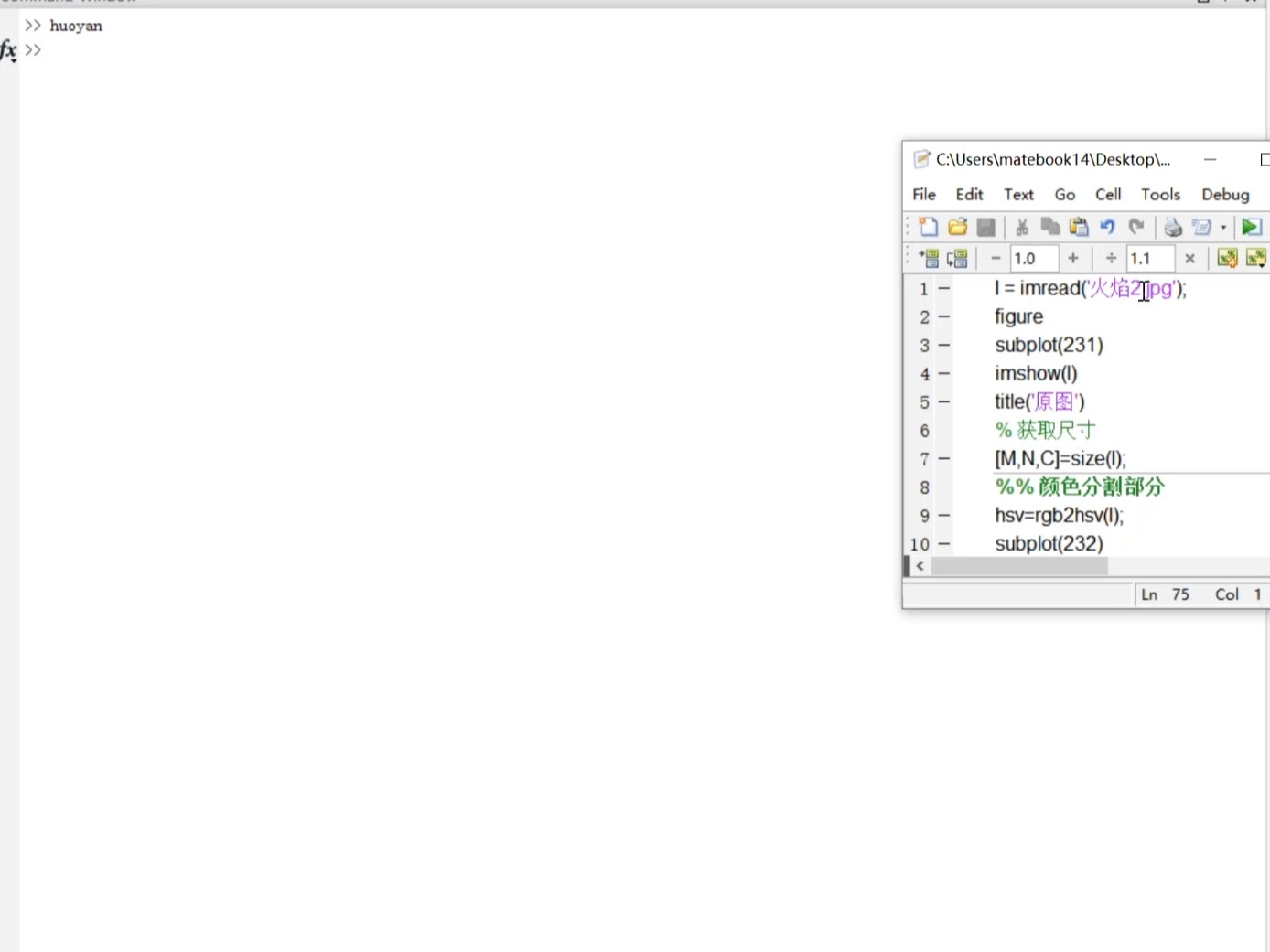Print the script file
The width and height of the screenshot is (1270, 952).
1173,227
